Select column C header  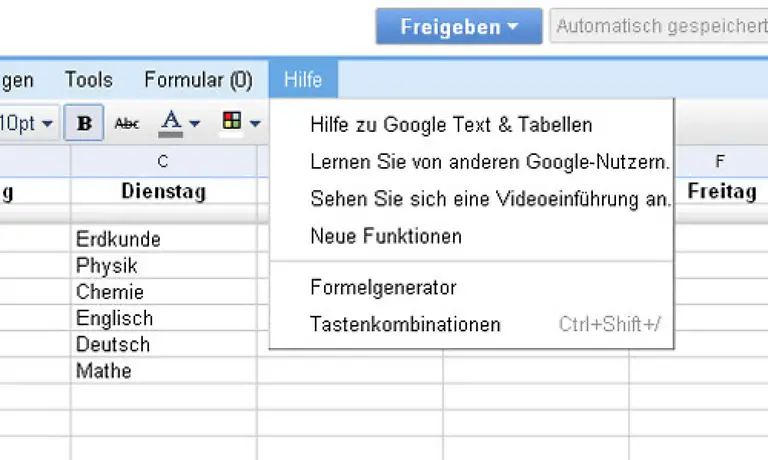pyautogui.click(x=164, y=161)
